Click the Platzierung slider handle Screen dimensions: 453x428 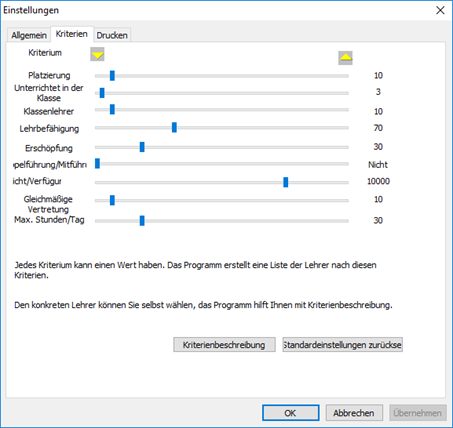click(x=112, y=76)
